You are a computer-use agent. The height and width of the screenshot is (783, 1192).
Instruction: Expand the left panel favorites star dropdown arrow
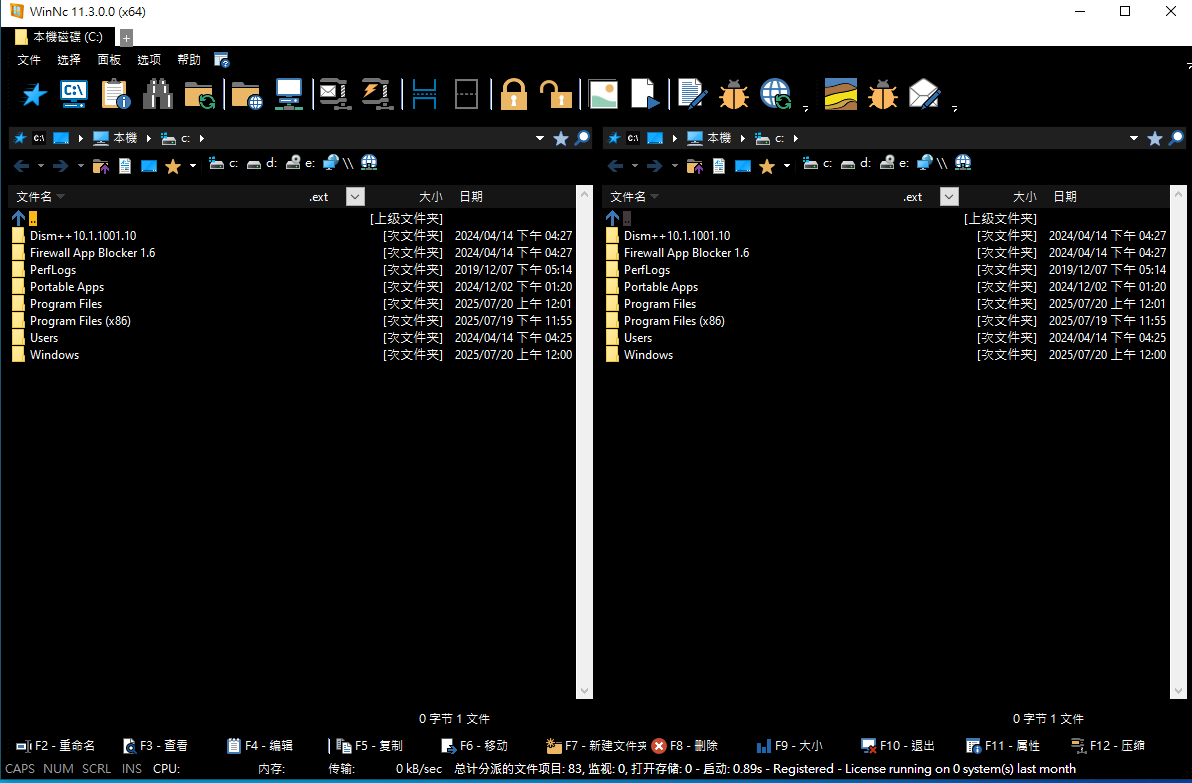pyautogui.click(x=193, y=166)
